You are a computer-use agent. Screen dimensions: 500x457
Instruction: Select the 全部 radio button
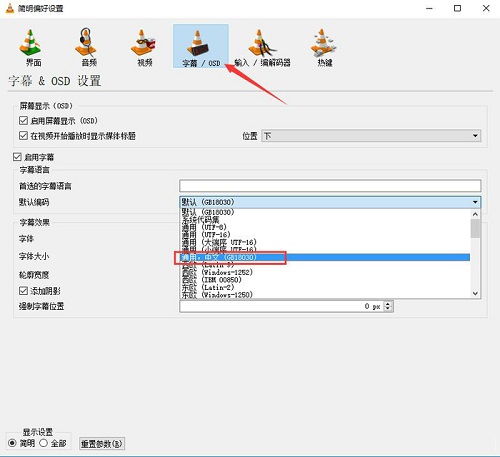tap(44, 443)
